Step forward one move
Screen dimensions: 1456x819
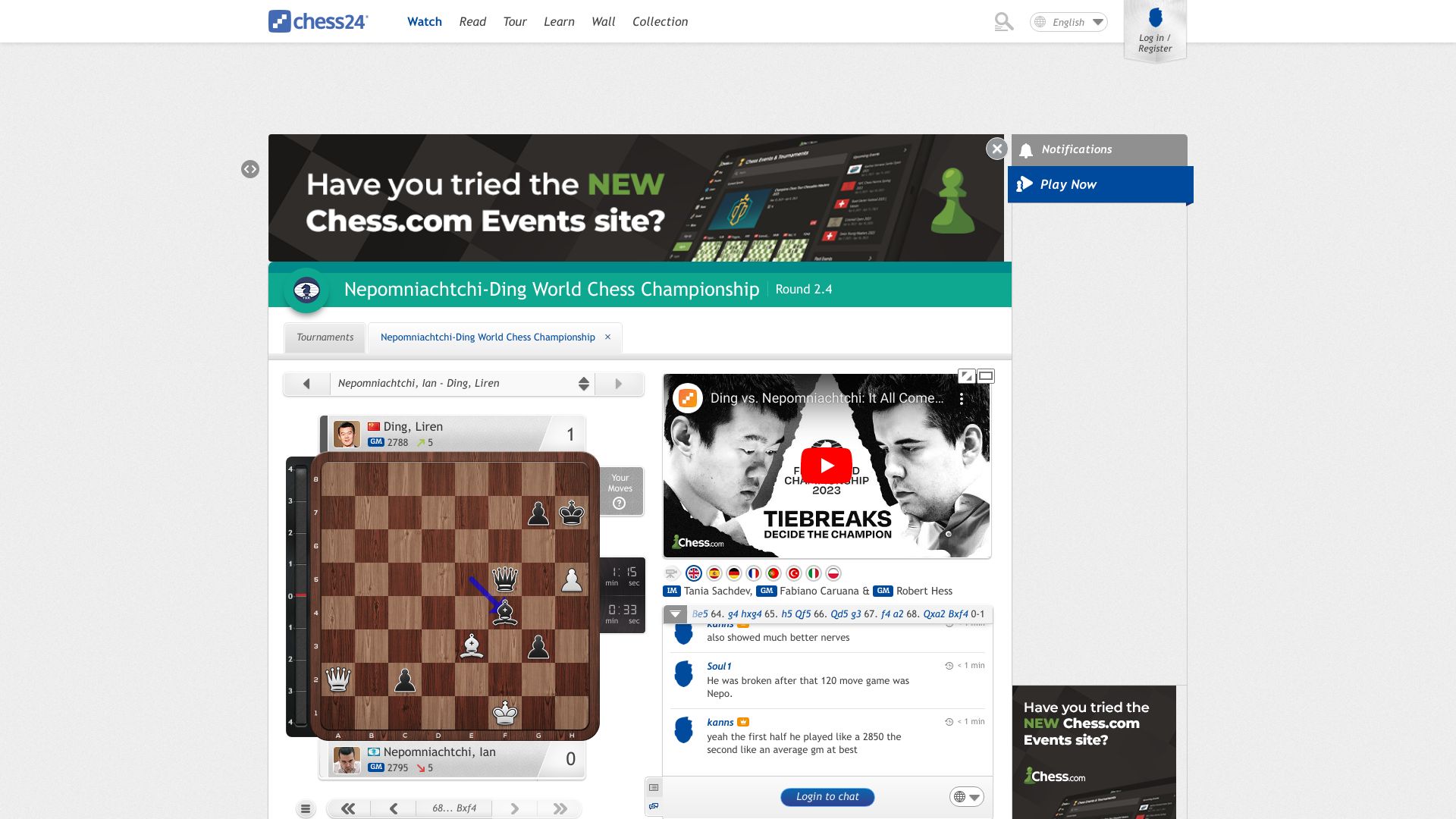coord(514,809)
